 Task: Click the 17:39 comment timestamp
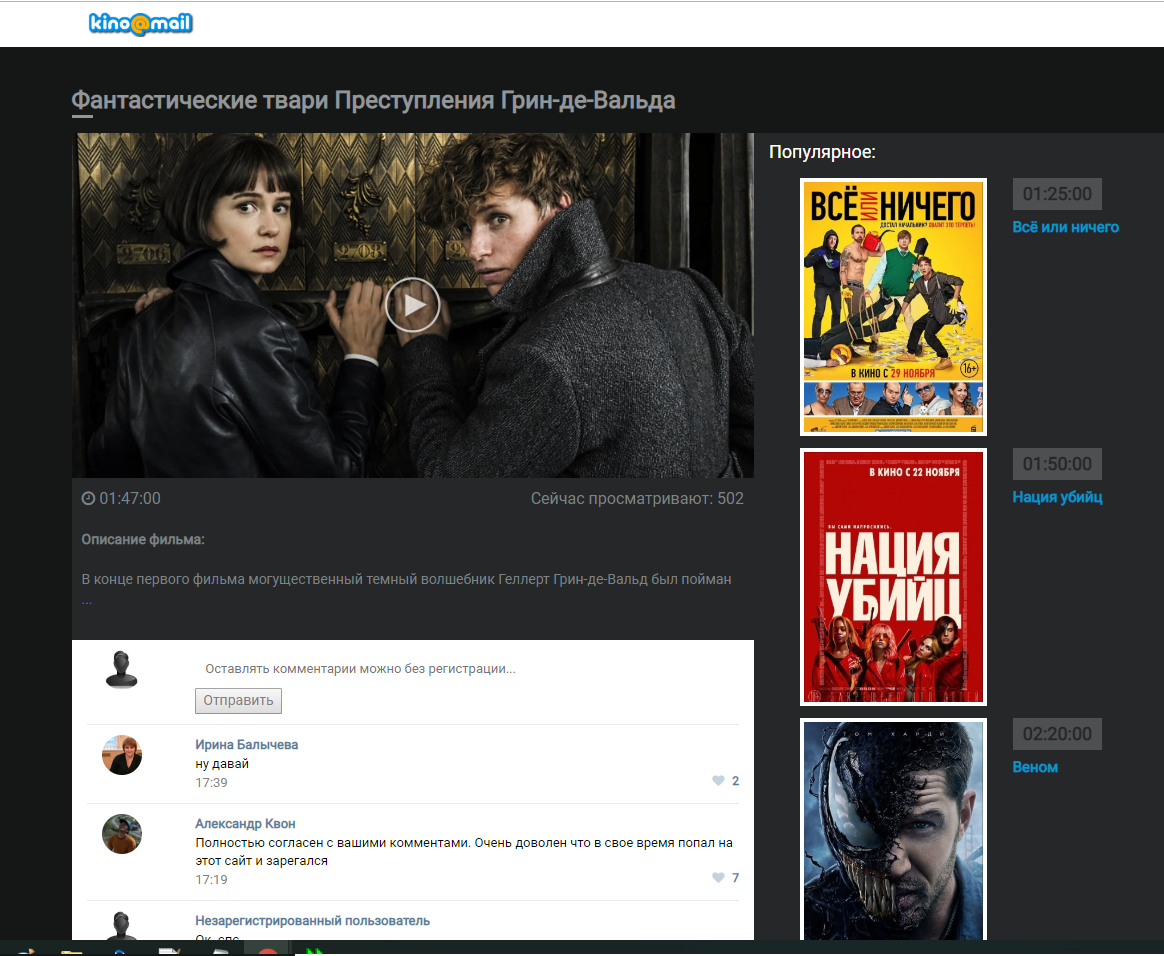(x=212, y=782)
